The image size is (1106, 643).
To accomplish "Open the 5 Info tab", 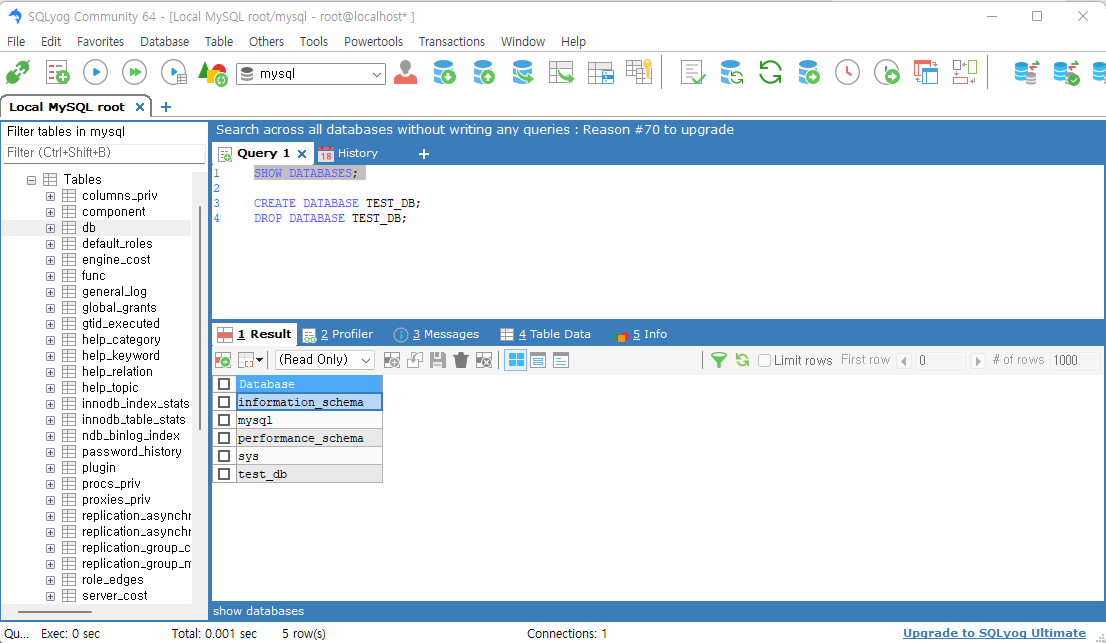I will [x=640, y=334].
